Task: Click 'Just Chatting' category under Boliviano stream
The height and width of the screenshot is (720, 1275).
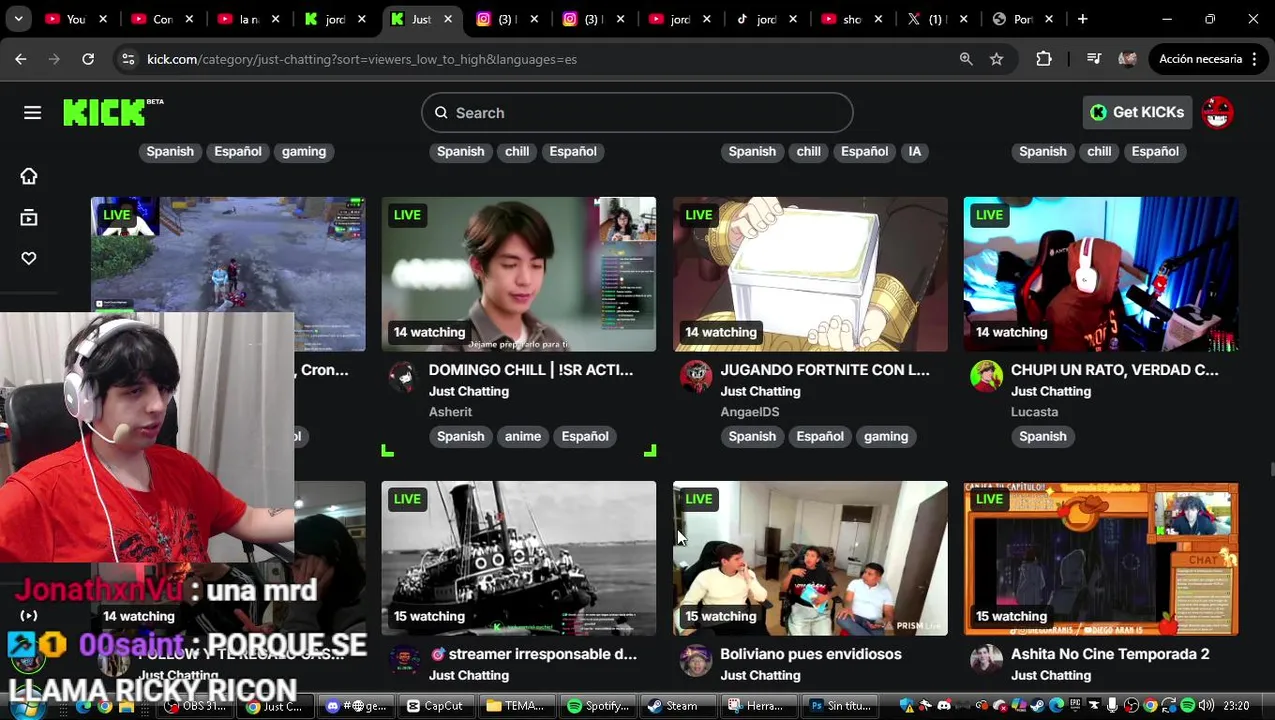Action: pos(760,675)
